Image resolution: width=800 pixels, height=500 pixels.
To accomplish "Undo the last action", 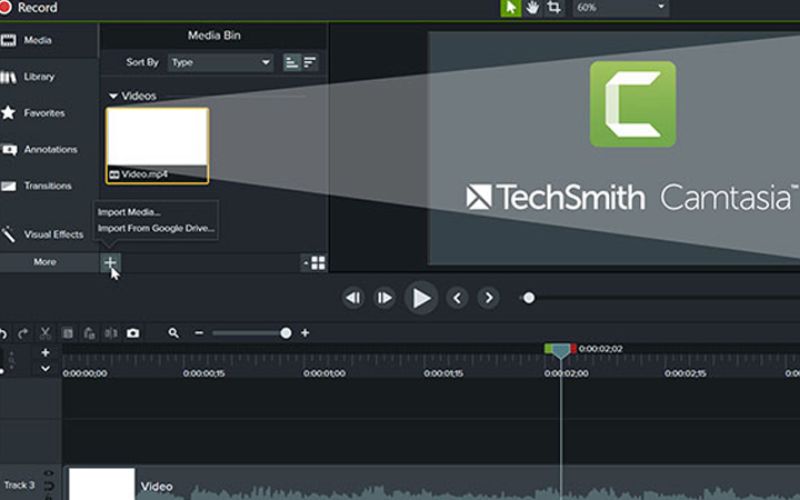I will 3,334.
